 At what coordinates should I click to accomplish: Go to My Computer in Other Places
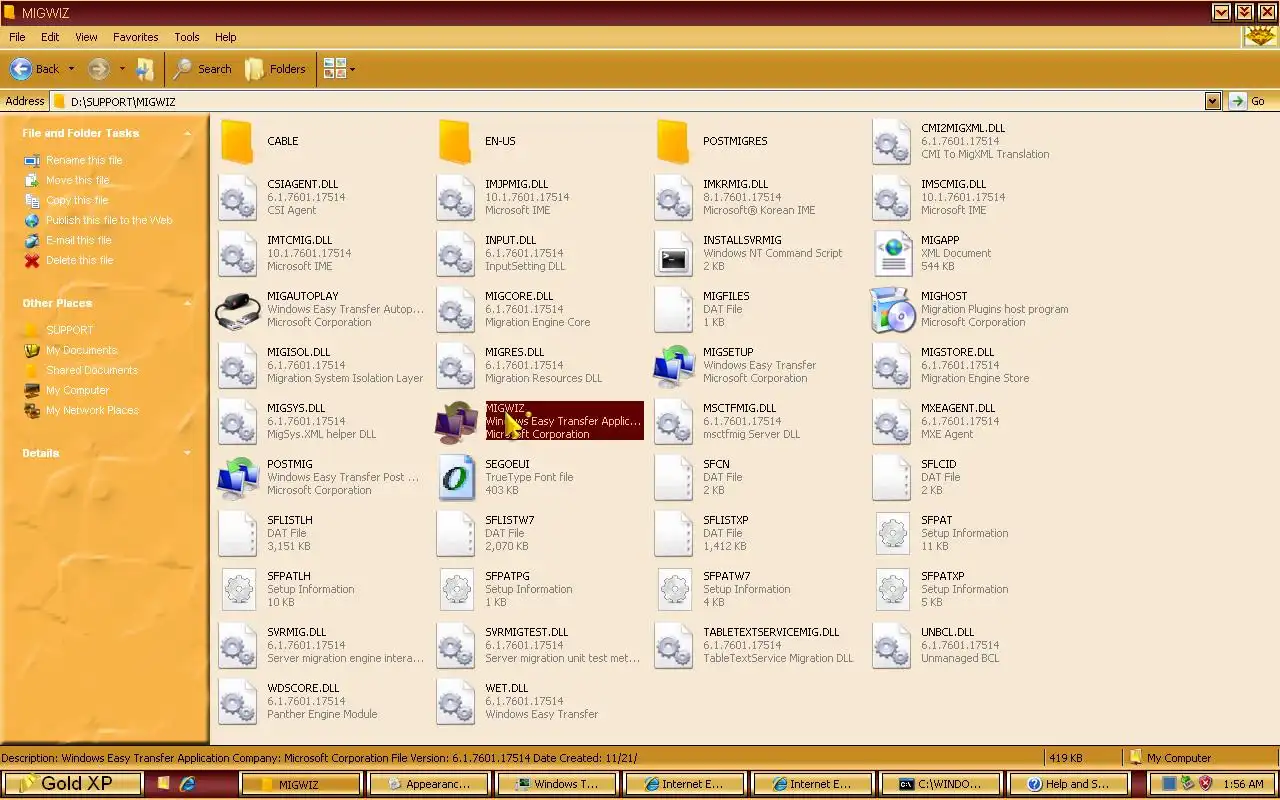point(77,390)
